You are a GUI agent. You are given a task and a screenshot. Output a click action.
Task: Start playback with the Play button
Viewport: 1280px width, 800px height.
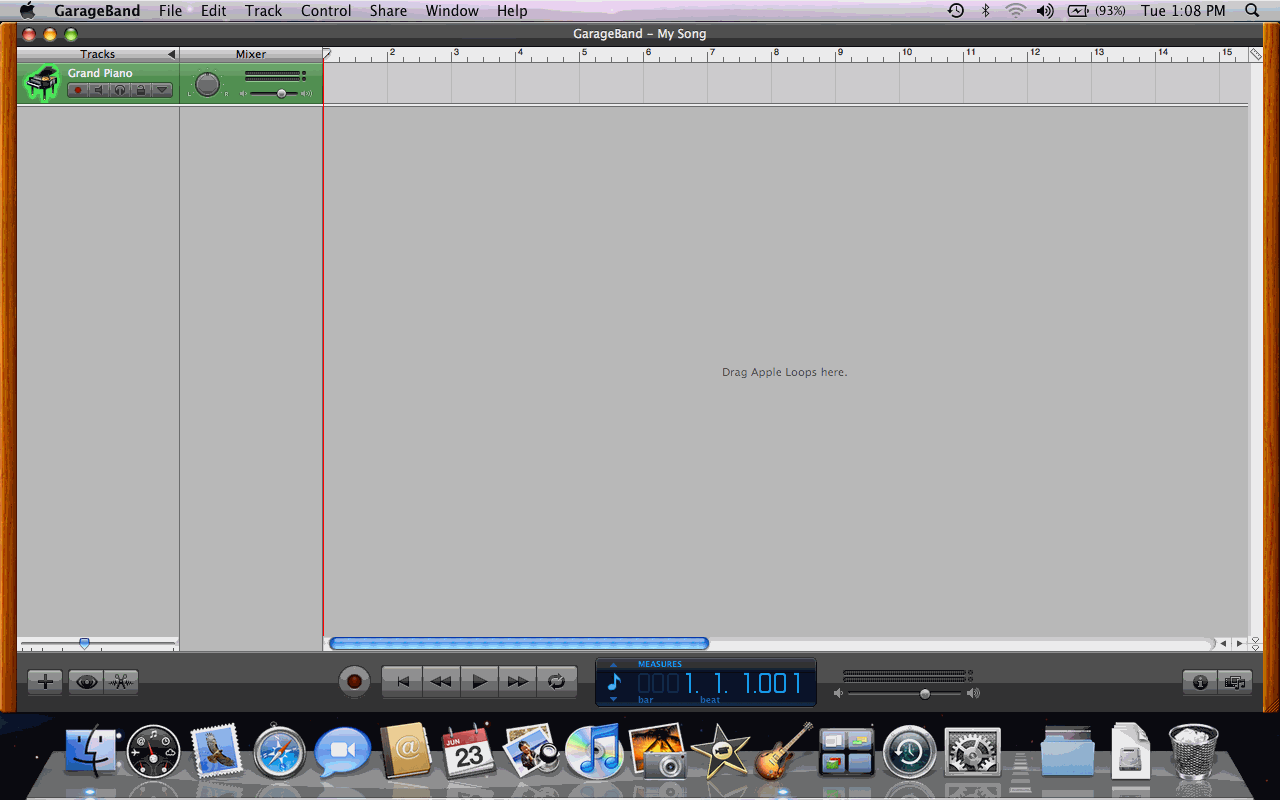tap(479, 682)
